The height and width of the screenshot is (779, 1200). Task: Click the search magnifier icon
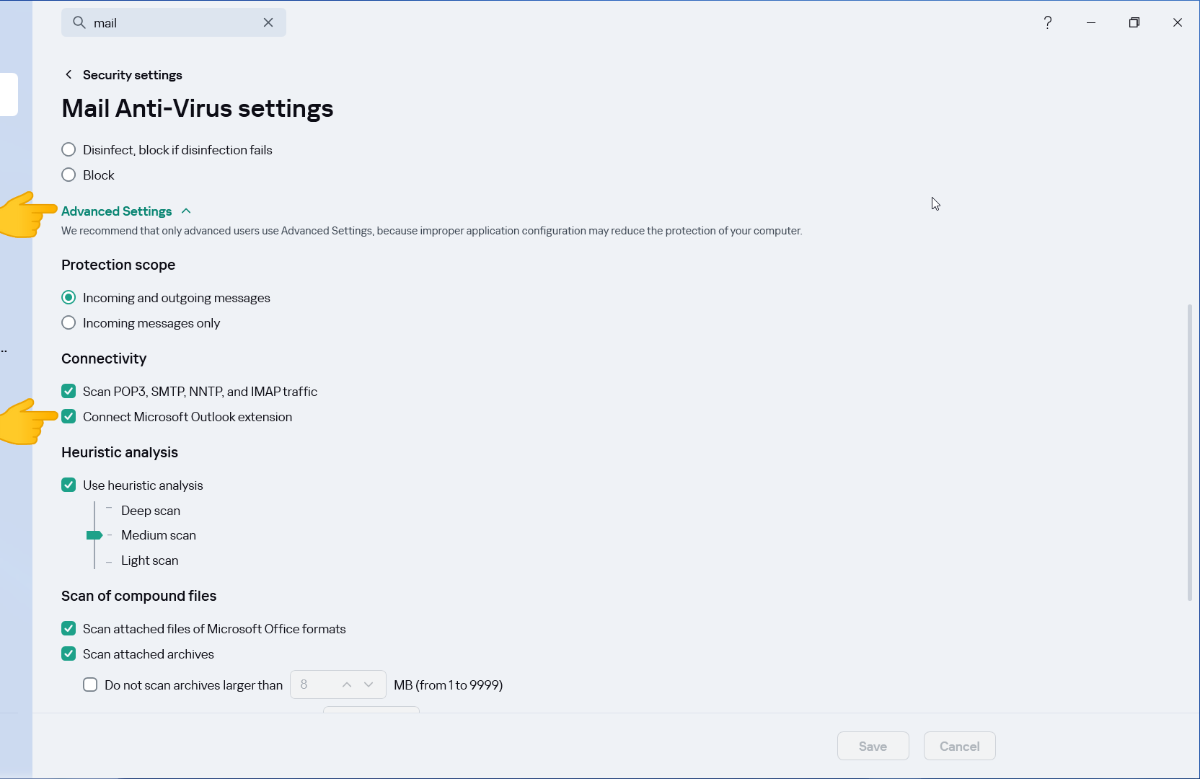pos(78,23)
